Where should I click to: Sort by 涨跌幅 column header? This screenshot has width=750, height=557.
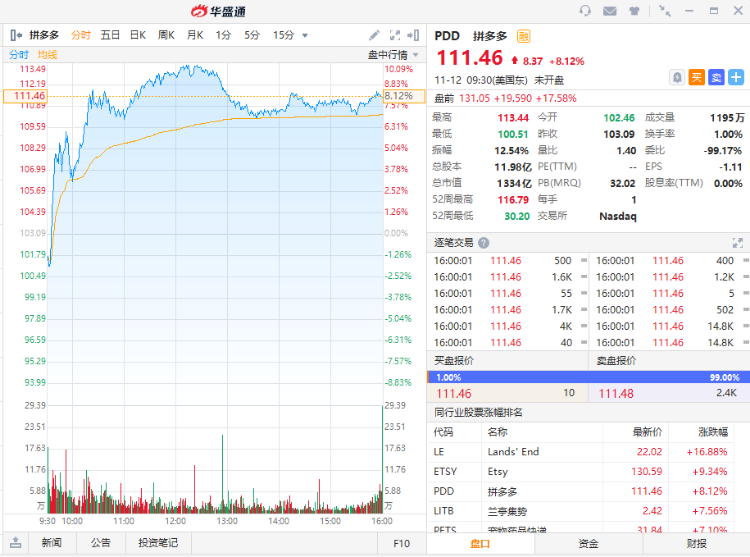pos(713,432)
